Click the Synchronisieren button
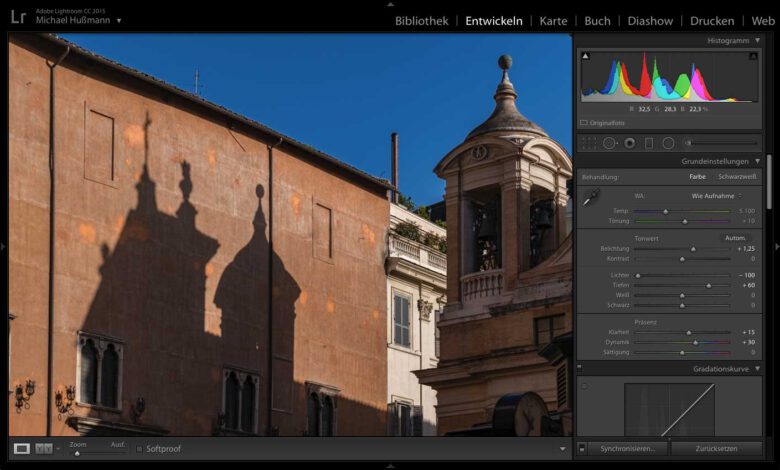This screenshot has height=470, width=780. 627,449
